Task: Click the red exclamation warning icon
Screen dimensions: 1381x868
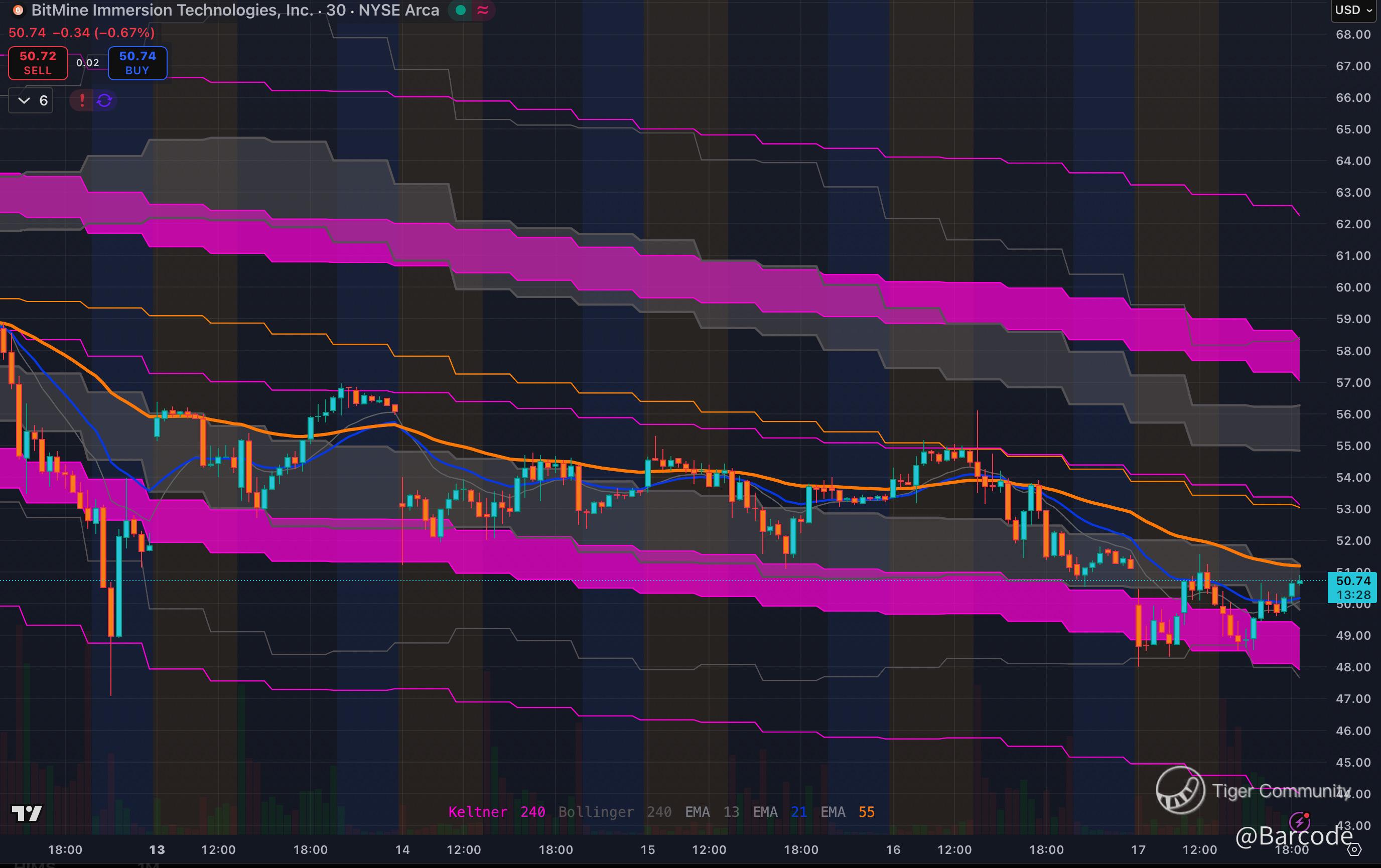Action: click(82, 100)
